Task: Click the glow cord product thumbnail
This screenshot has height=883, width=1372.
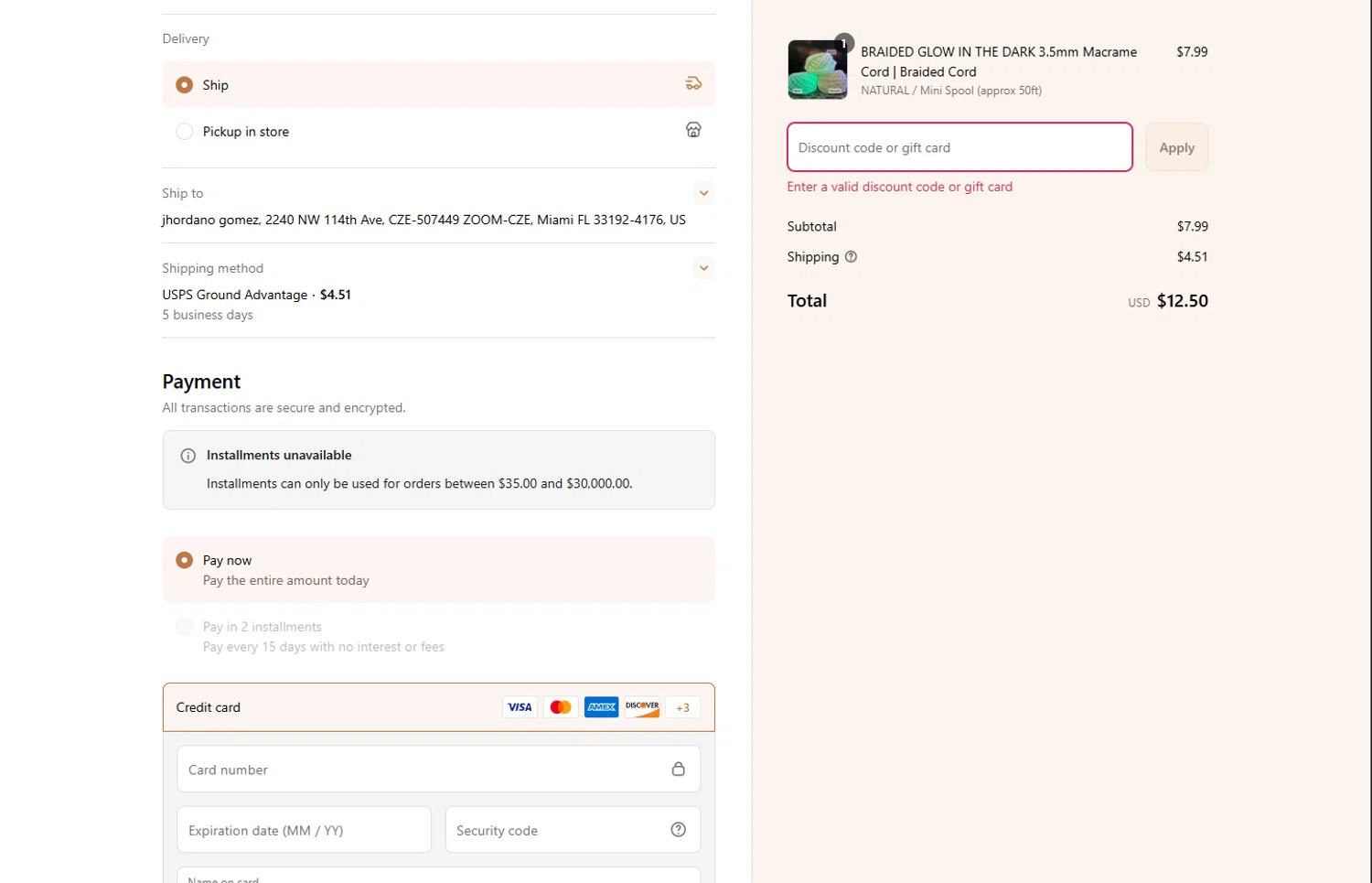Action: coord(818,70)
